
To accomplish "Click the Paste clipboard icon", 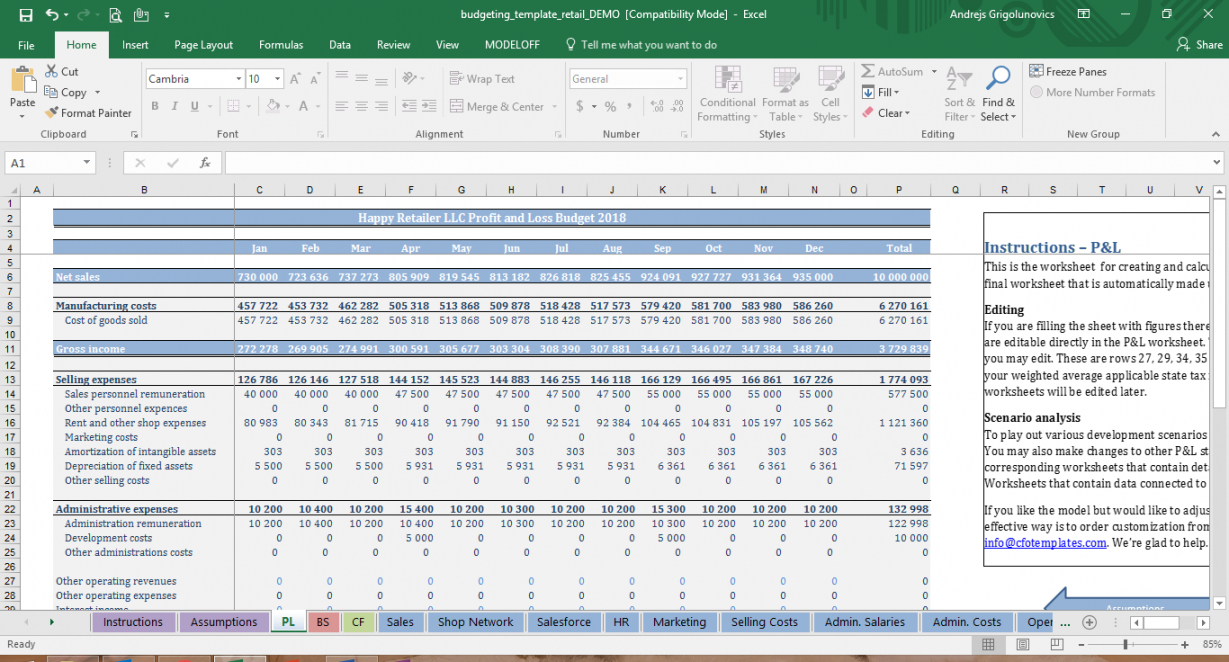I will [x=22, y=80].
